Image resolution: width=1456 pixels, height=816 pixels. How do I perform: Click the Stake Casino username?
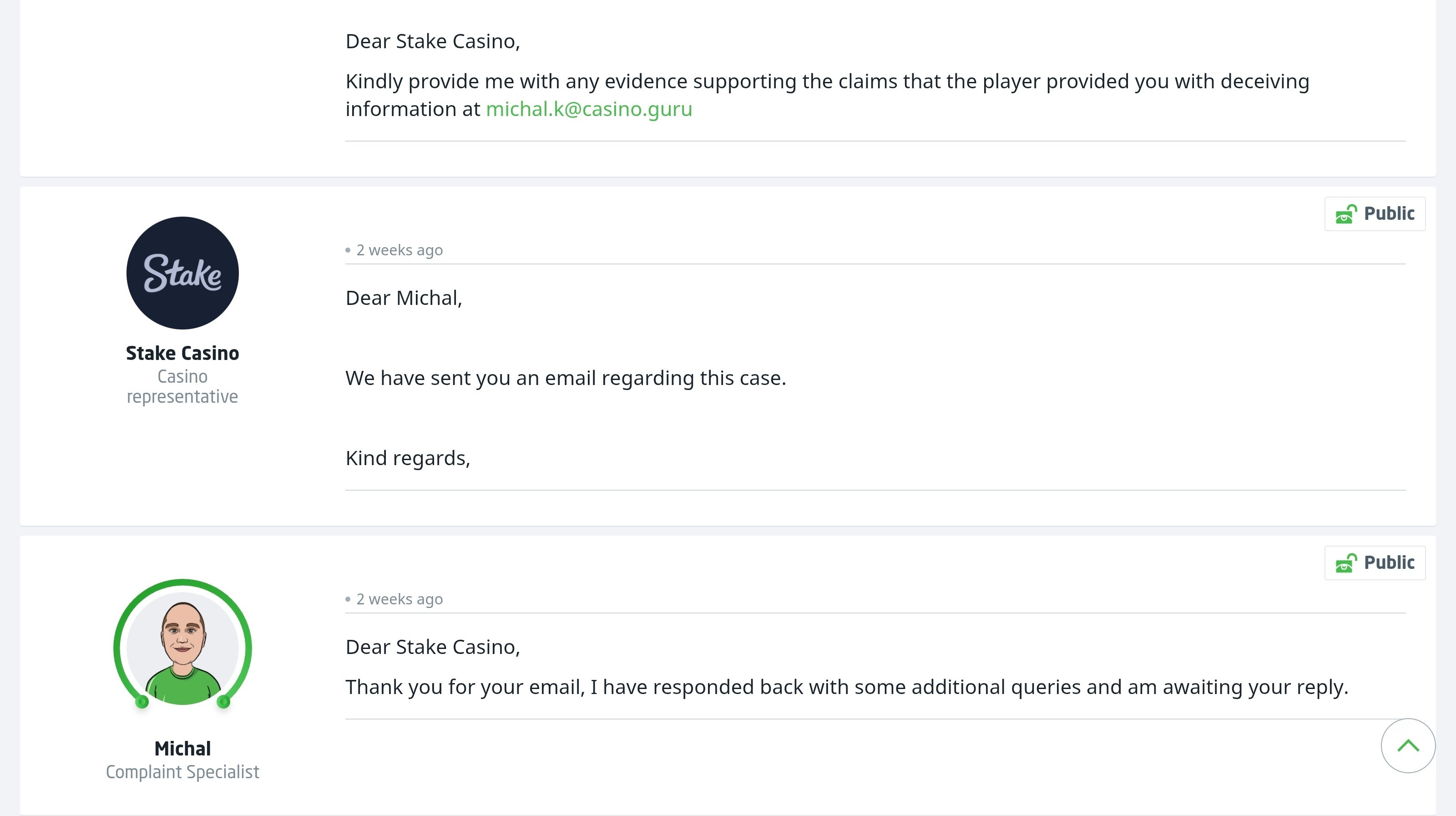pyautogui.click(x=182, y=353)
